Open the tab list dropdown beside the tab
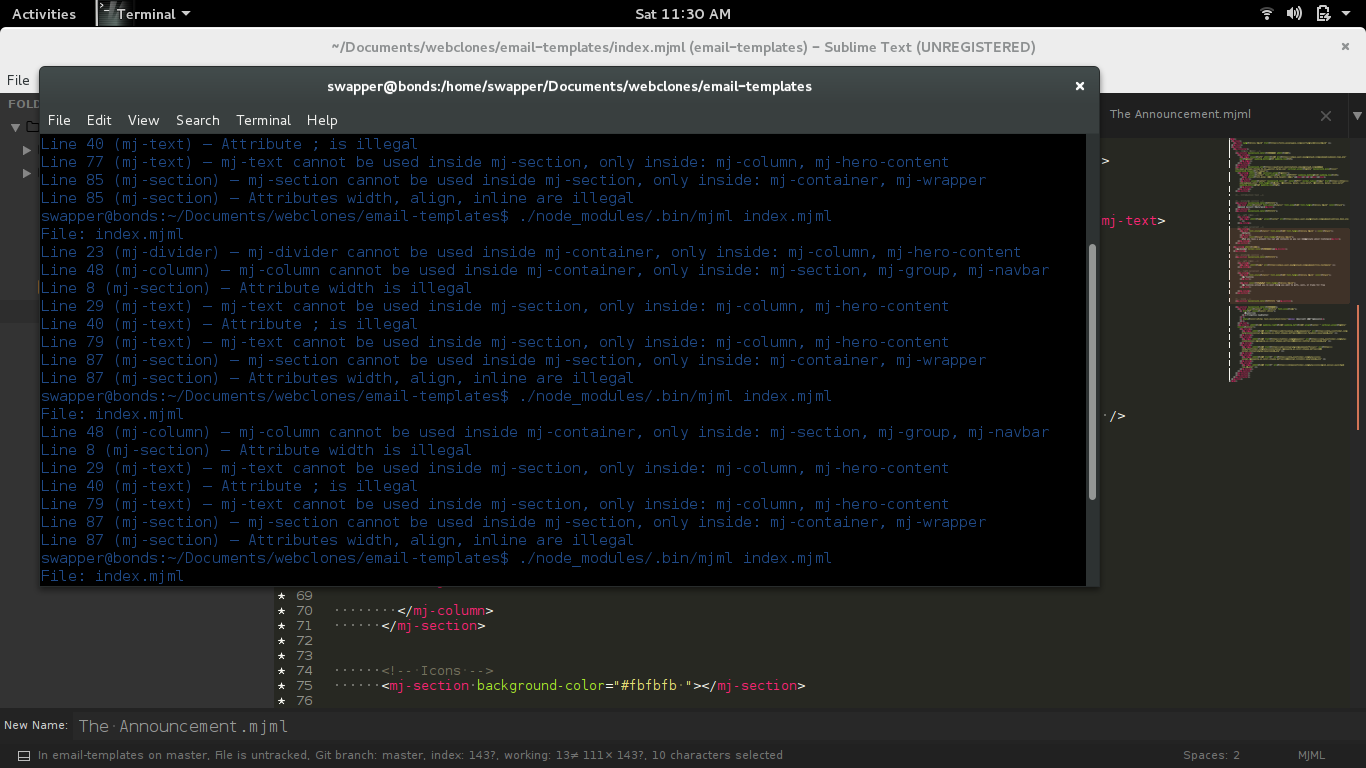This screenshot has width=1366, height=768. [1355, 114]
